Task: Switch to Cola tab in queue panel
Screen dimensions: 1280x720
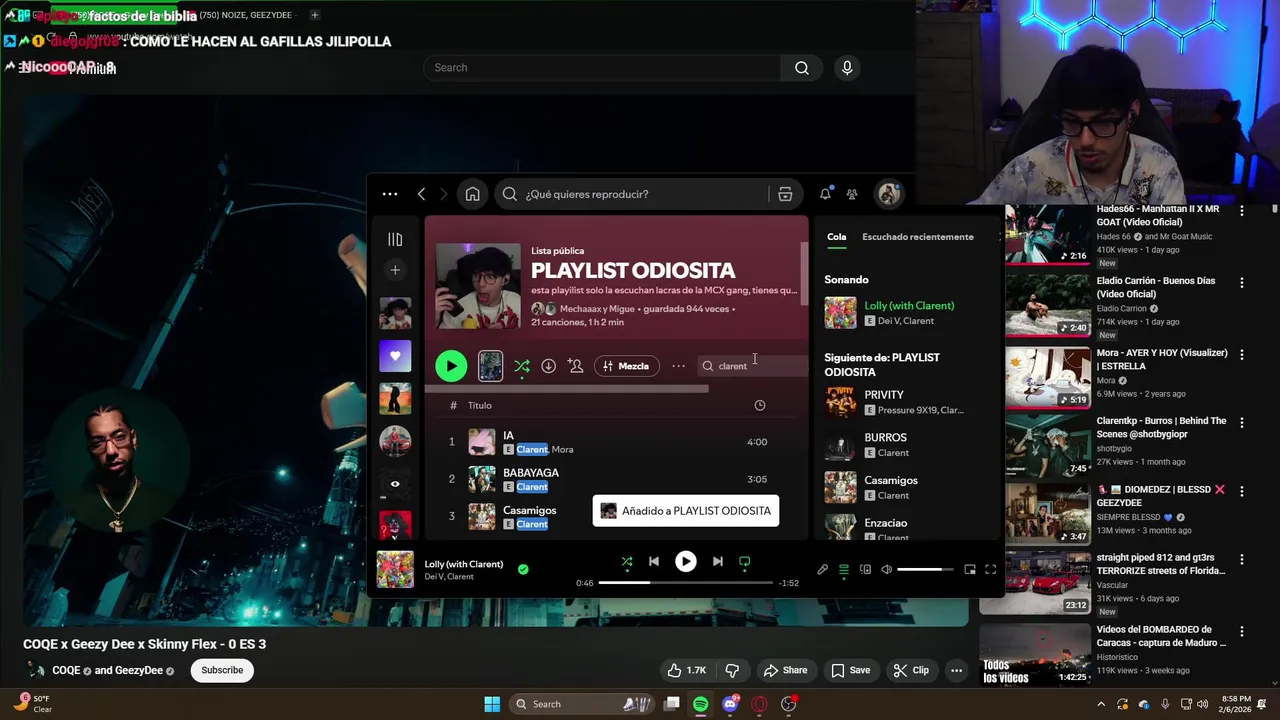Action: tap(836, 237)
